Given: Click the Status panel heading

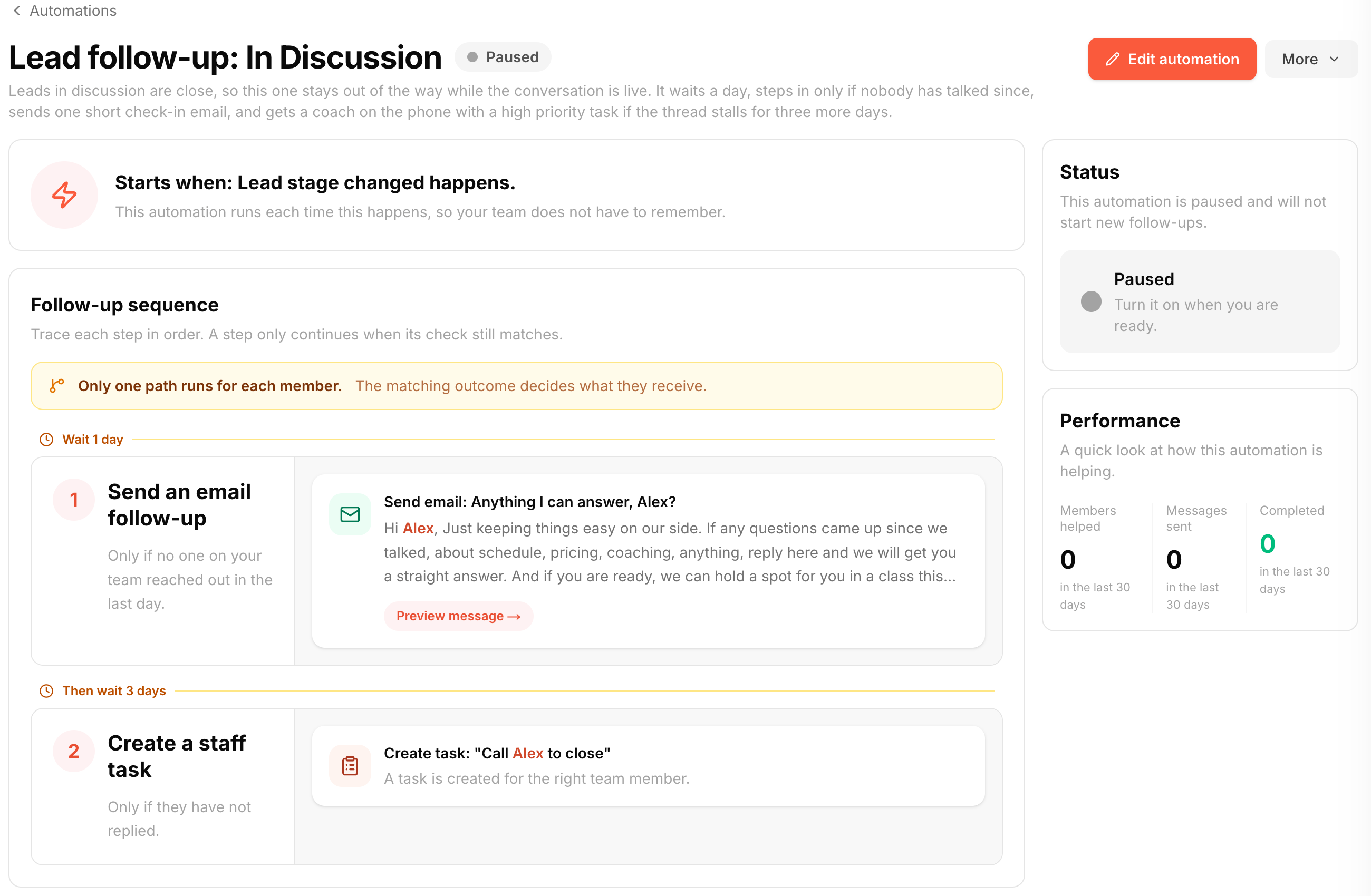Looking at the screenshot, I should click(x=1089, y=172).
